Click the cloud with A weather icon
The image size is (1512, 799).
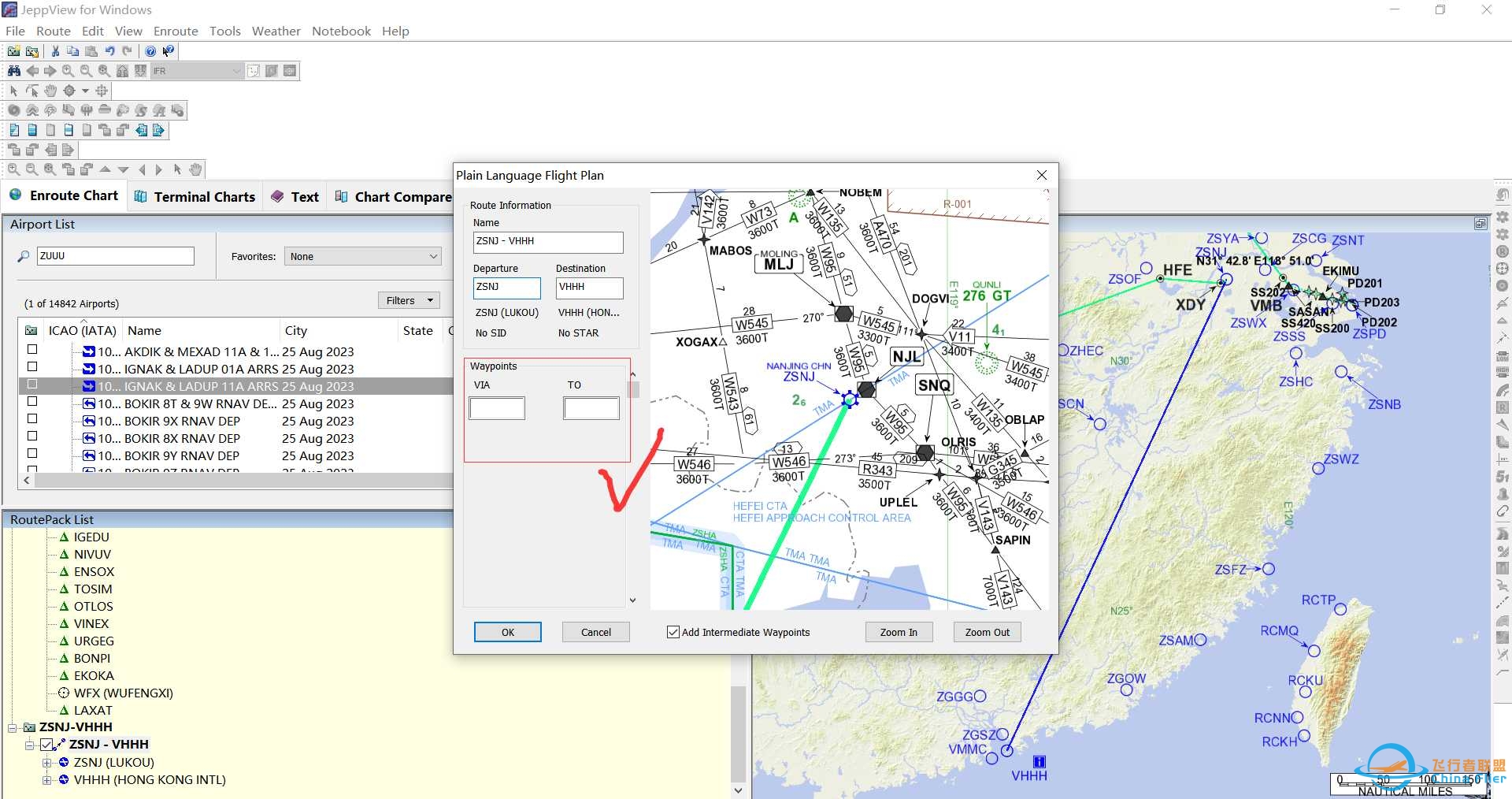pyautogui.click(x=159, y=110)
